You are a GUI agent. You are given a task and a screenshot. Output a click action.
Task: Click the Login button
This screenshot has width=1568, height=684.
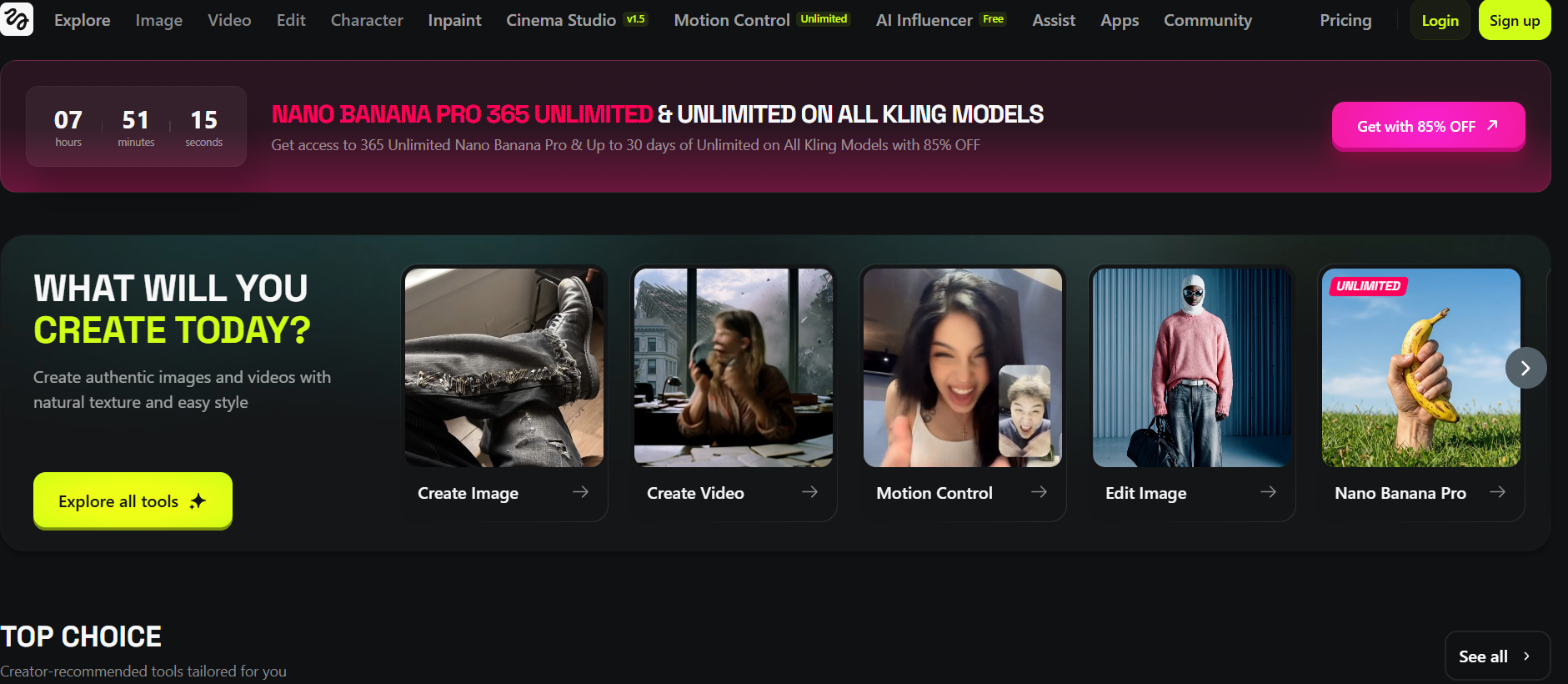(x=1440, y=20)
